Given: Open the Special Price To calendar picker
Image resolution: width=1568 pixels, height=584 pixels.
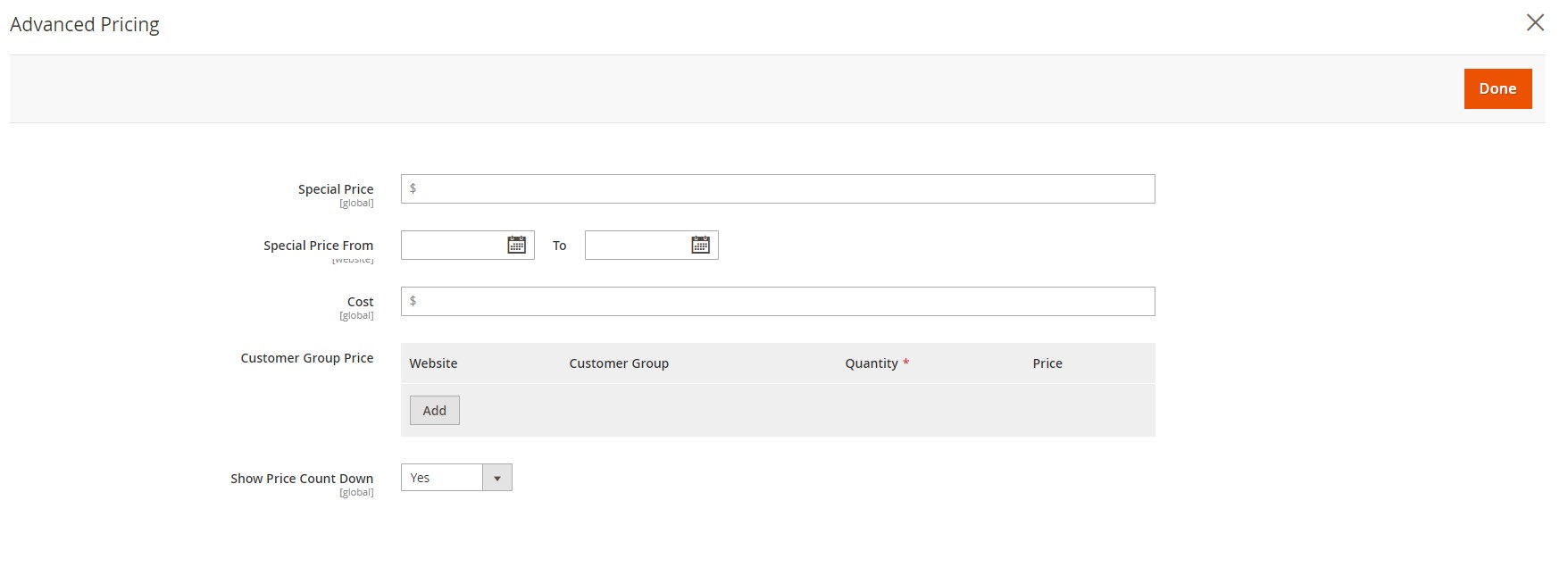Looking at the screenshot, I should pyautogui.click(x=700, y=245).
